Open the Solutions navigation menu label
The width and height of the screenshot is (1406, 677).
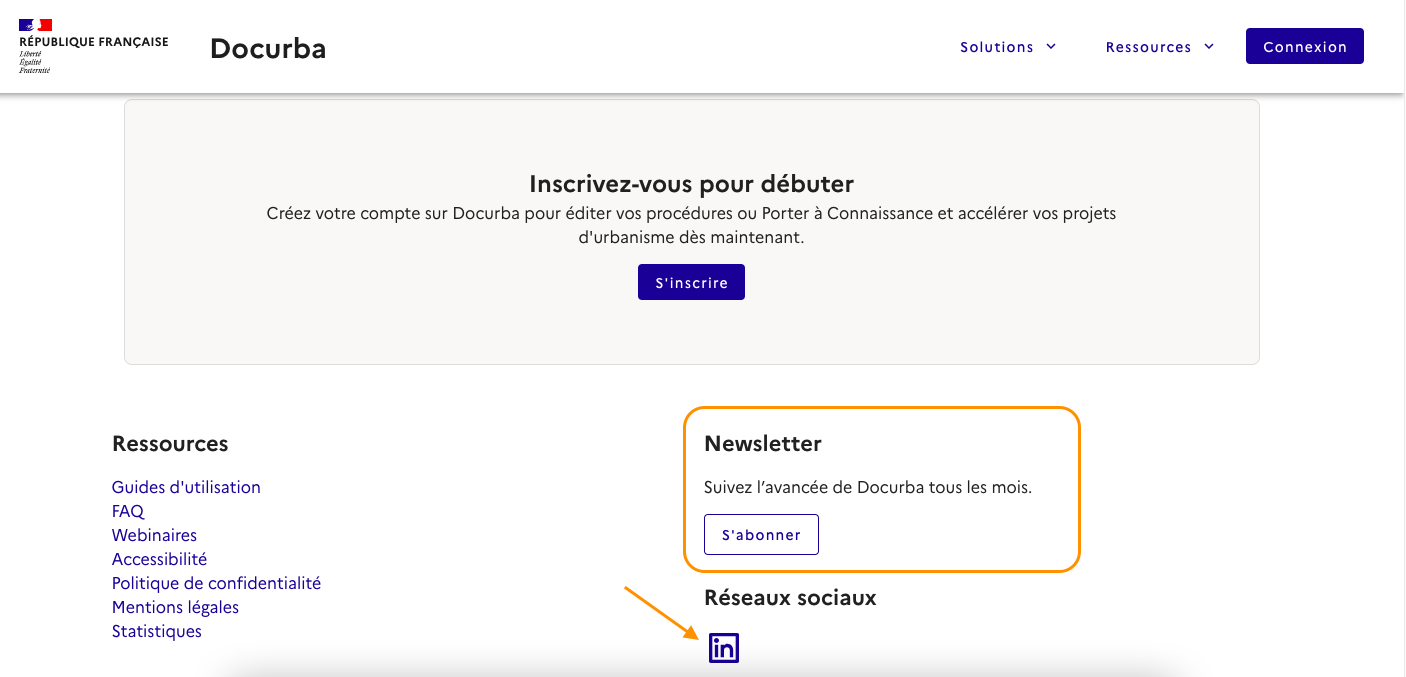point(996,47)
